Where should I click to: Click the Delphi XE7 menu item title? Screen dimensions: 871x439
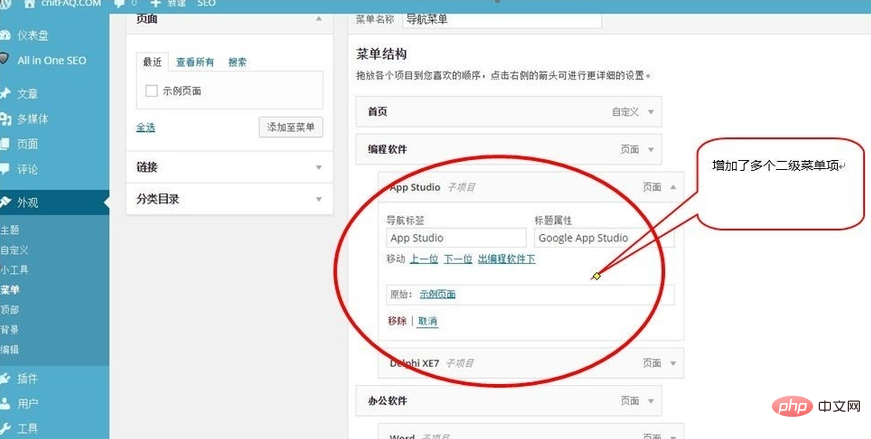[x=414, y=363]
